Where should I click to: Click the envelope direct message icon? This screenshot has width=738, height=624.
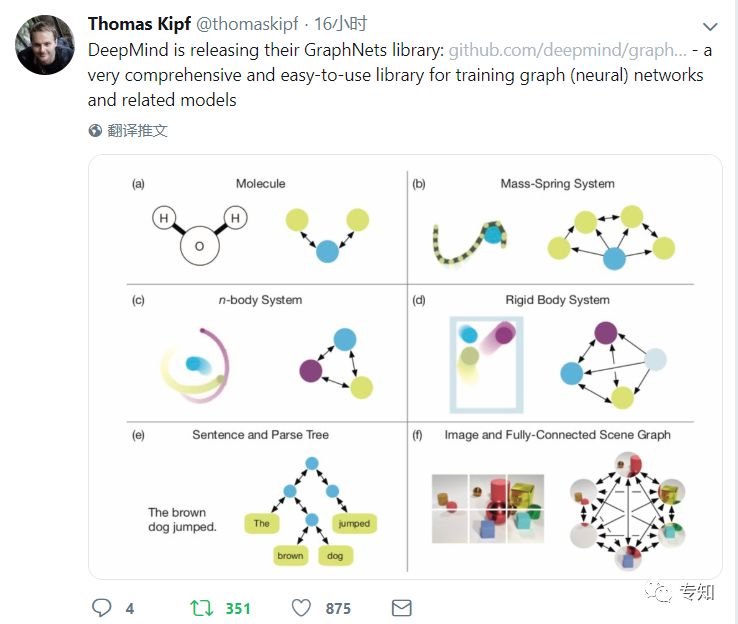pos(401,608)
